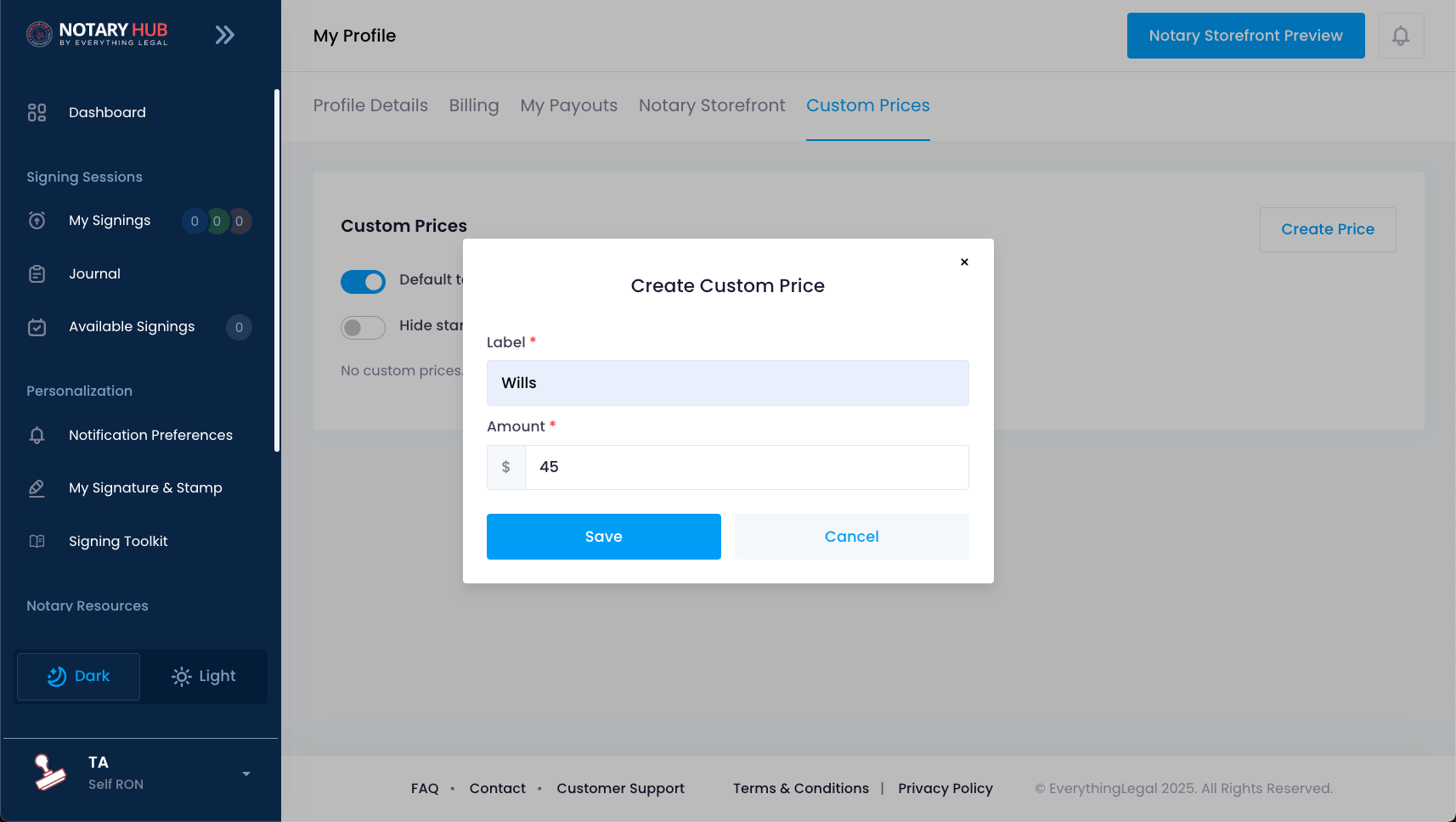Select the Journal clipboard icon
The height and width of the screenshot is (822, 1456).
(x=37, y=273)
